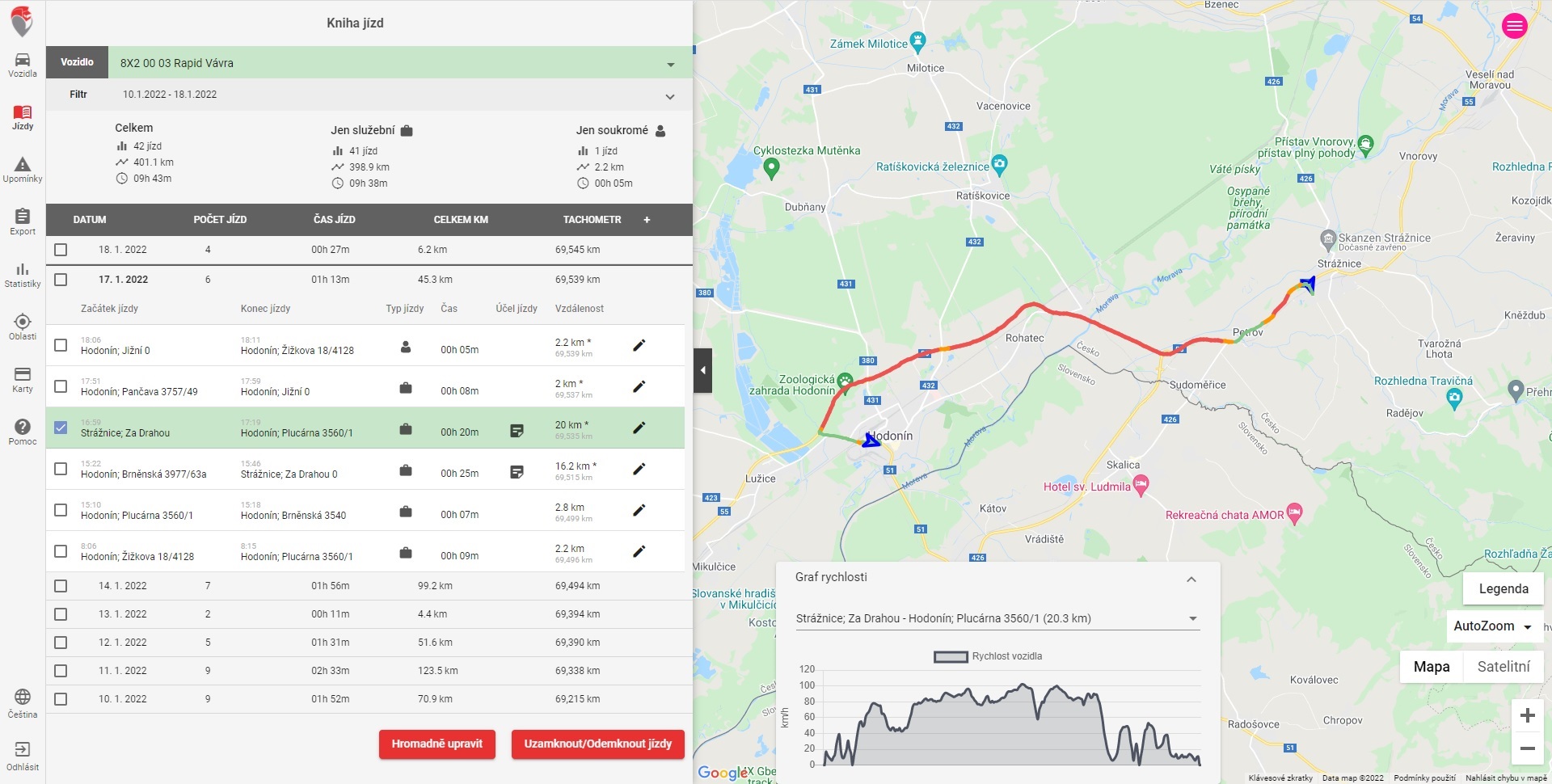Edit the 18:06 Hodonín Jižní trip

[639, 346]
